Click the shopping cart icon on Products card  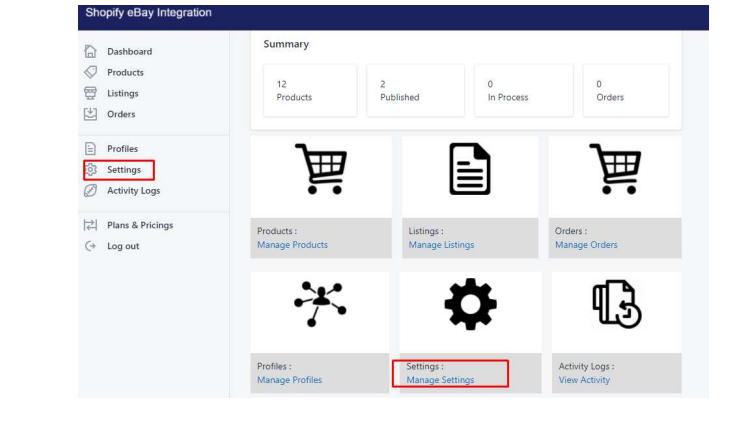321,169
